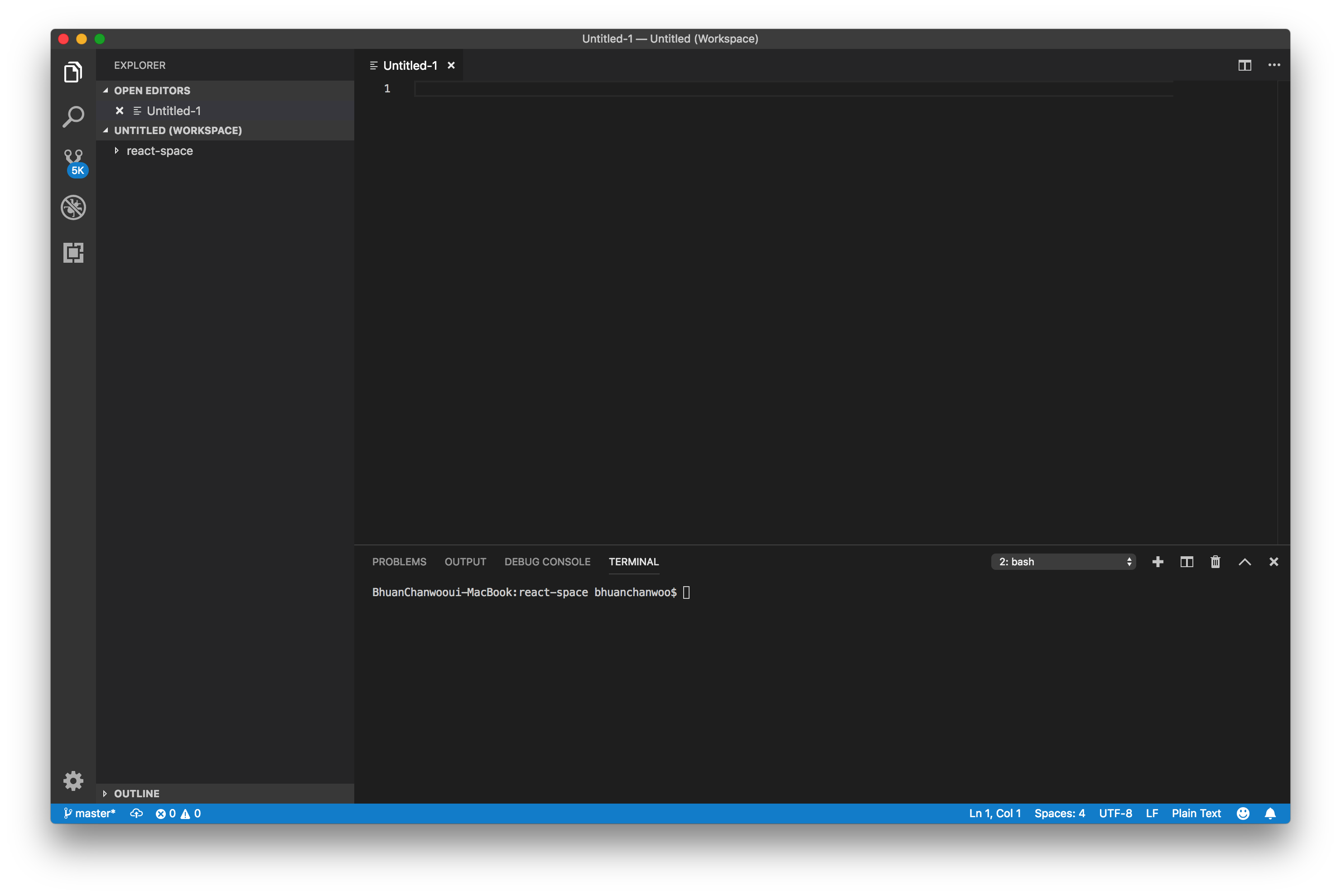1341x896 pixels.
Task: Open the Extensions view icon
Action: (x=73, y=253)
